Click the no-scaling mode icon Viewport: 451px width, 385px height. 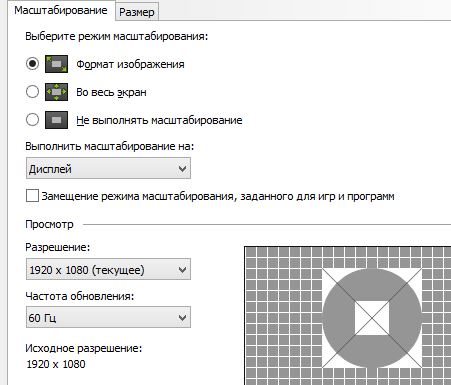point(56,120)
